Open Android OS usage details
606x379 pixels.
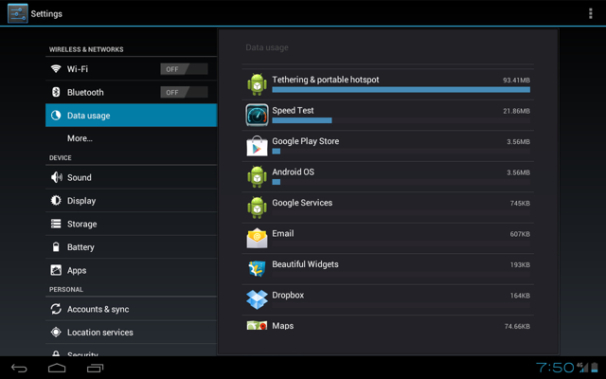(388, 177)
